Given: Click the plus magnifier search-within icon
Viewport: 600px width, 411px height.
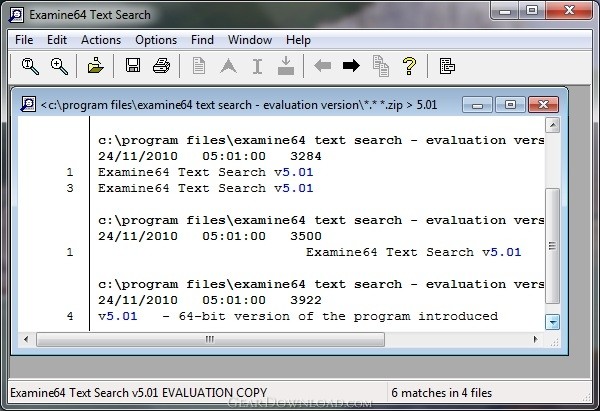Looking at the screenshot, I should 59,67.
